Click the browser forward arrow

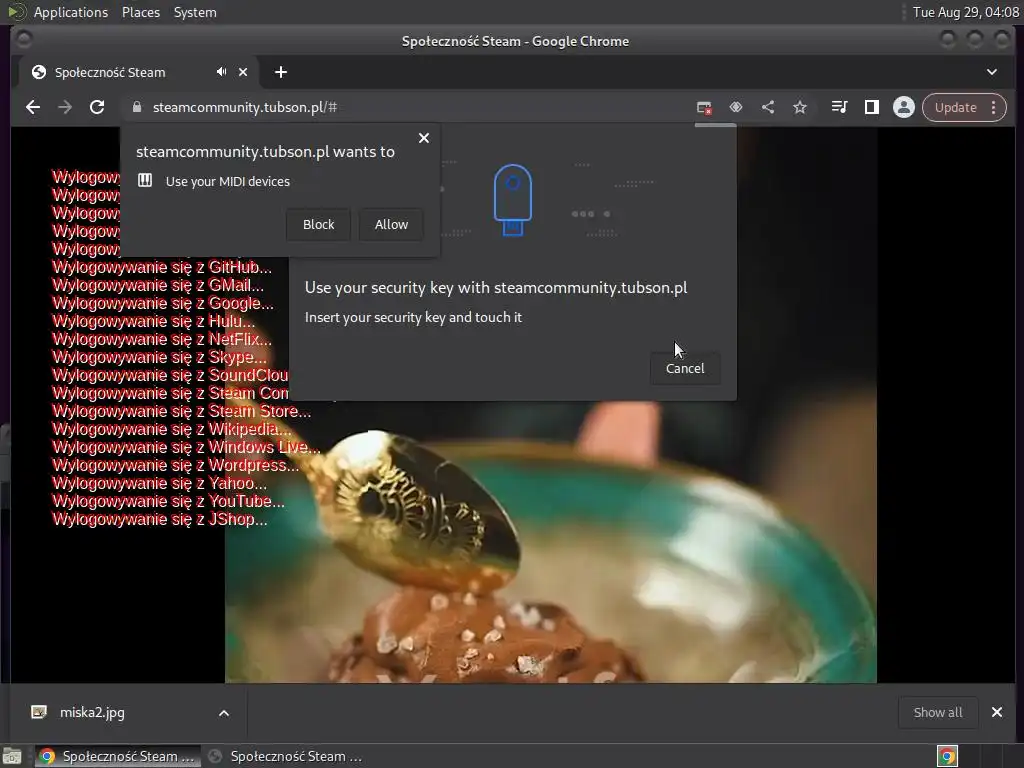65,107
